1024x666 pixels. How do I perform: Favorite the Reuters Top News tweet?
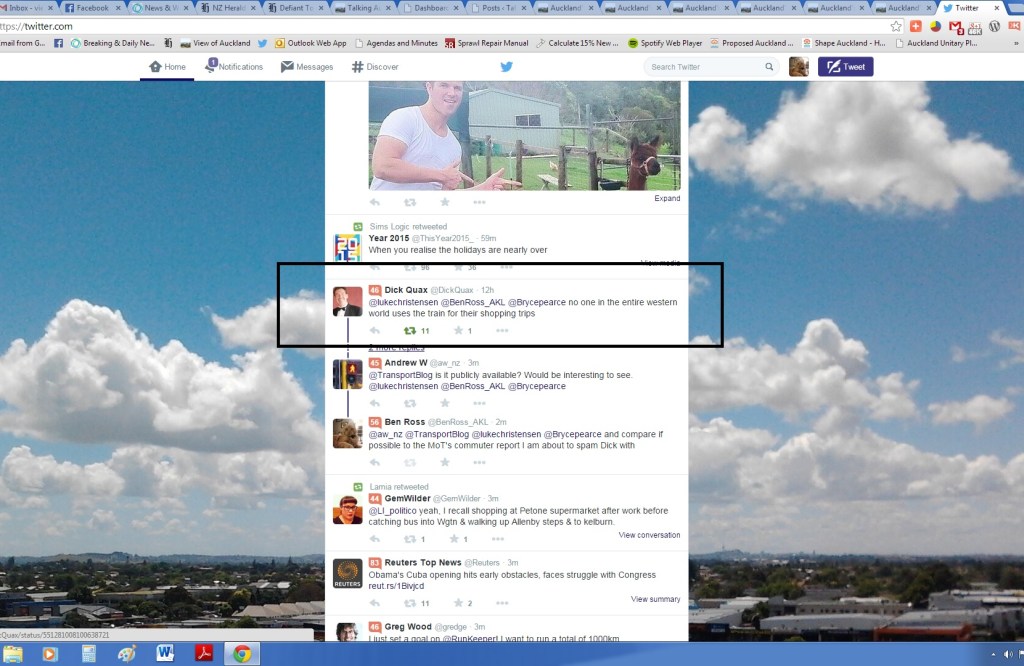[x=458, y=603]
